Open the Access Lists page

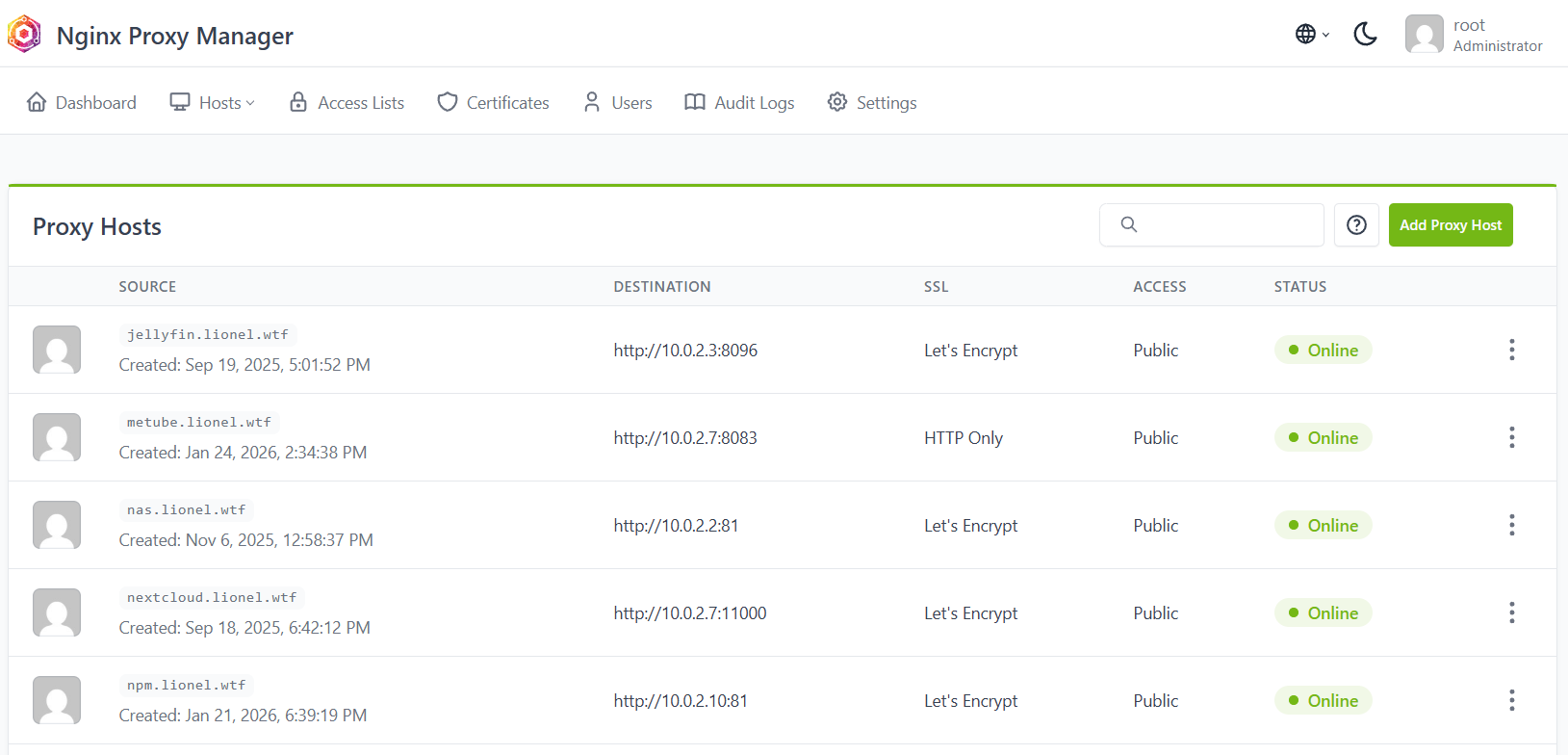point(347,103)
